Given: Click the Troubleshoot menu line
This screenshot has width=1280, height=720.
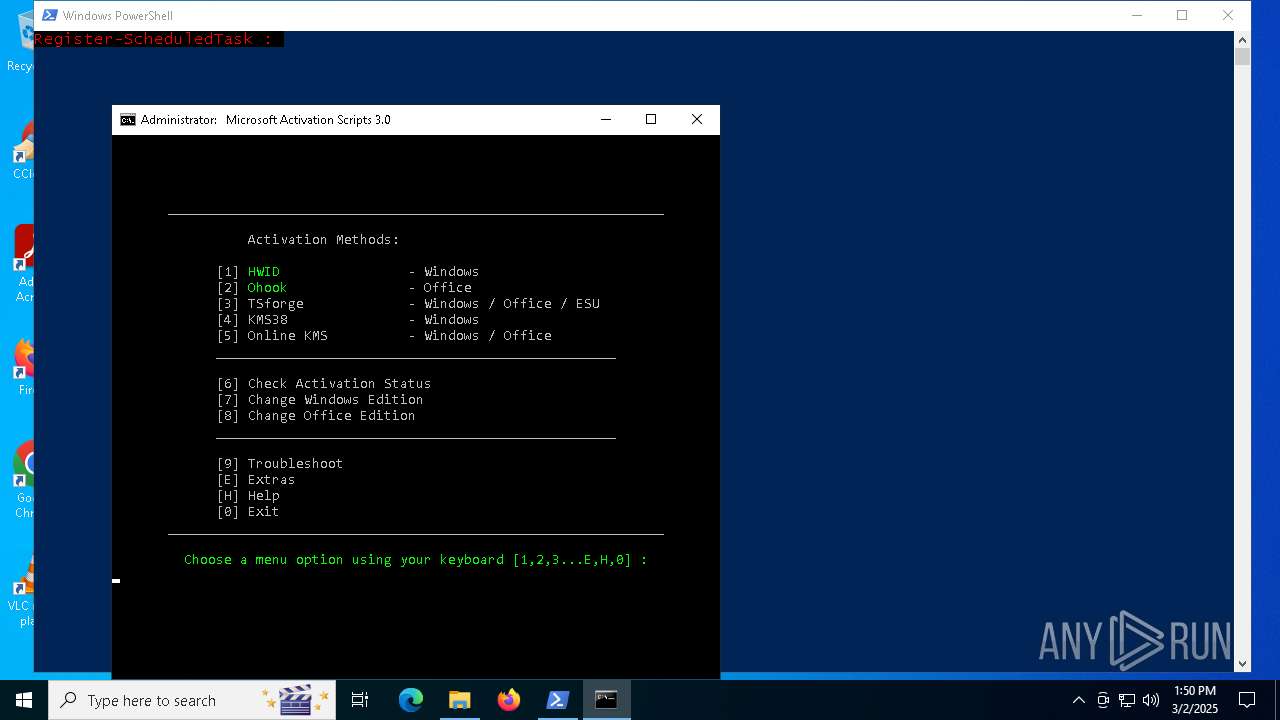Looking at the screenshot, I should 280,464.
